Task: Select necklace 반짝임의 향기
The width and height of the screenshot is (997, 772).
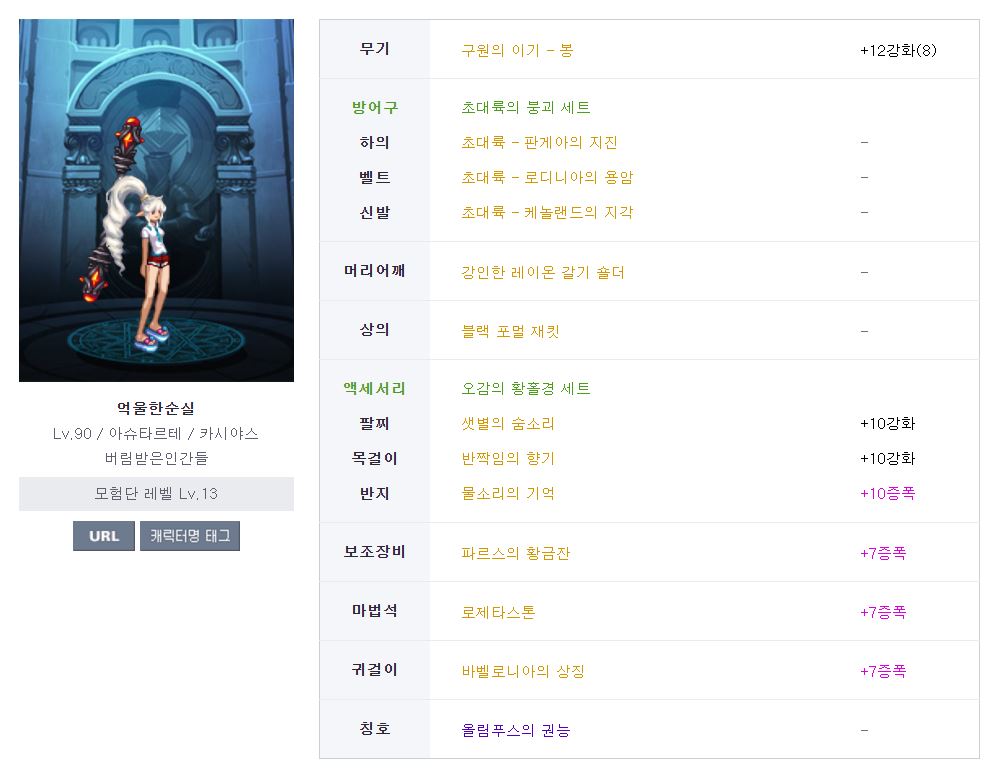Action: 507,458
